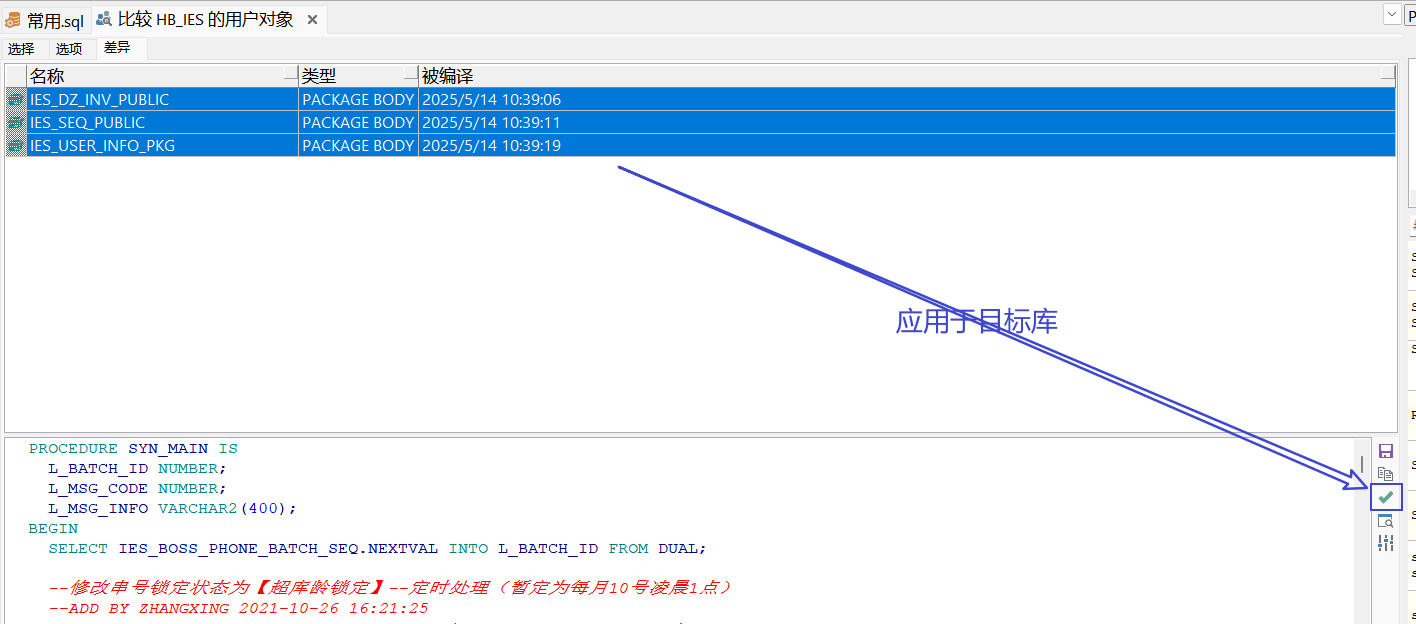The width and height of the screenshot is (1416, 624).
Task: Click PACKAGE BODY cell of IES_DZ_INV_PUBLIC
Action: (358, 99)
